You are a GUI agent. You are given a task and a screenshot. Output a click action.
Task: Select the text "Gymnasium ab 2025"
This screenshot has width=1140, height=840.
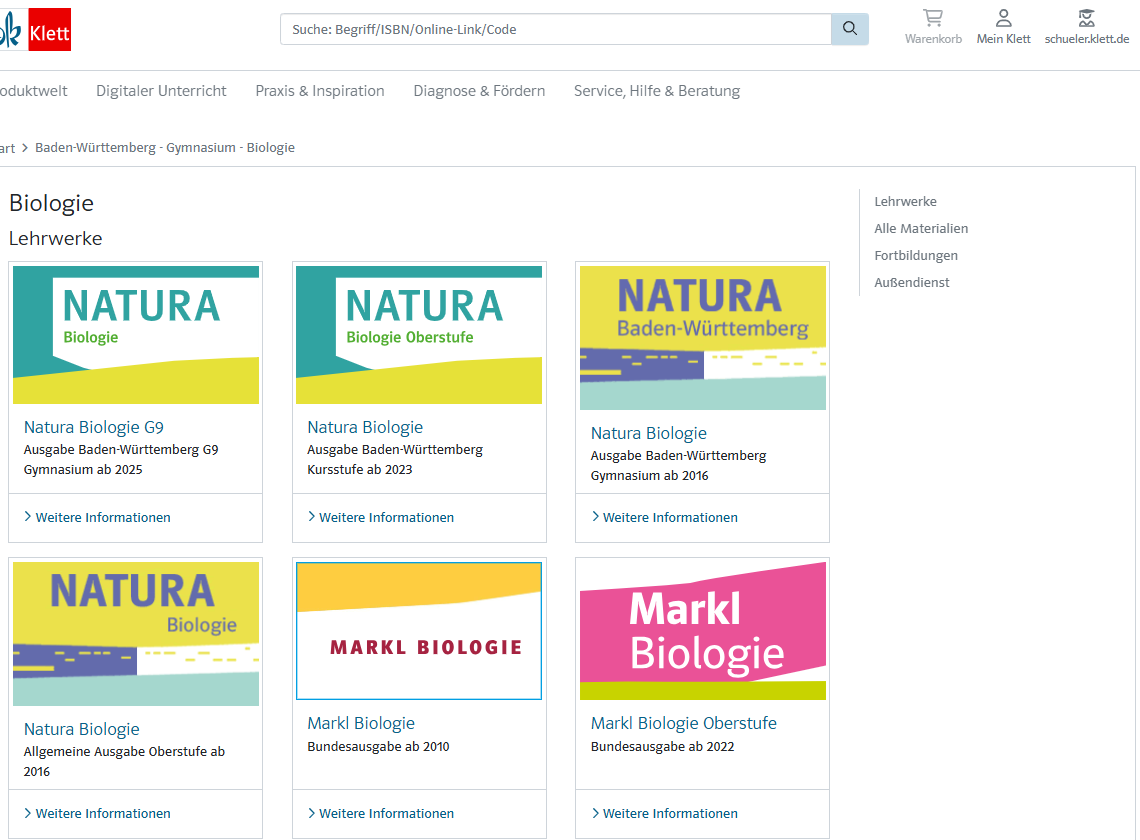[x=83, y=470]
